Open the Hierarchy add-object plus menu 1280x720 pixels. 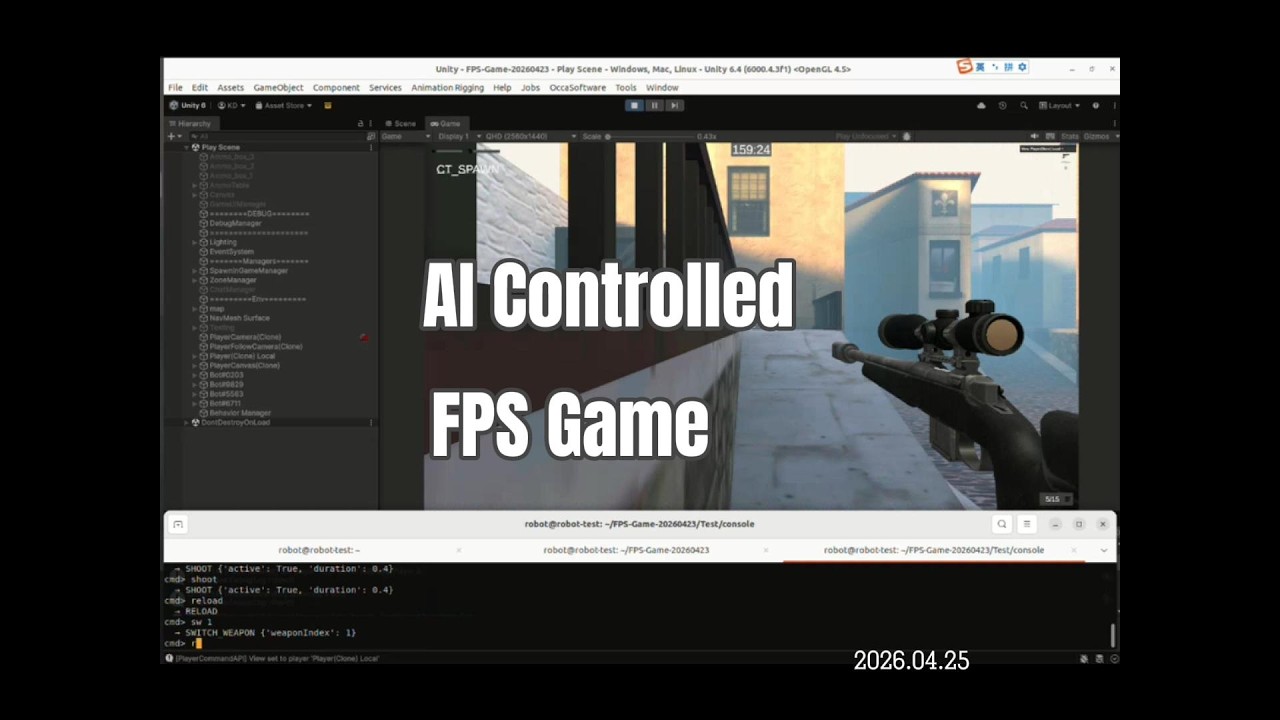173,136
